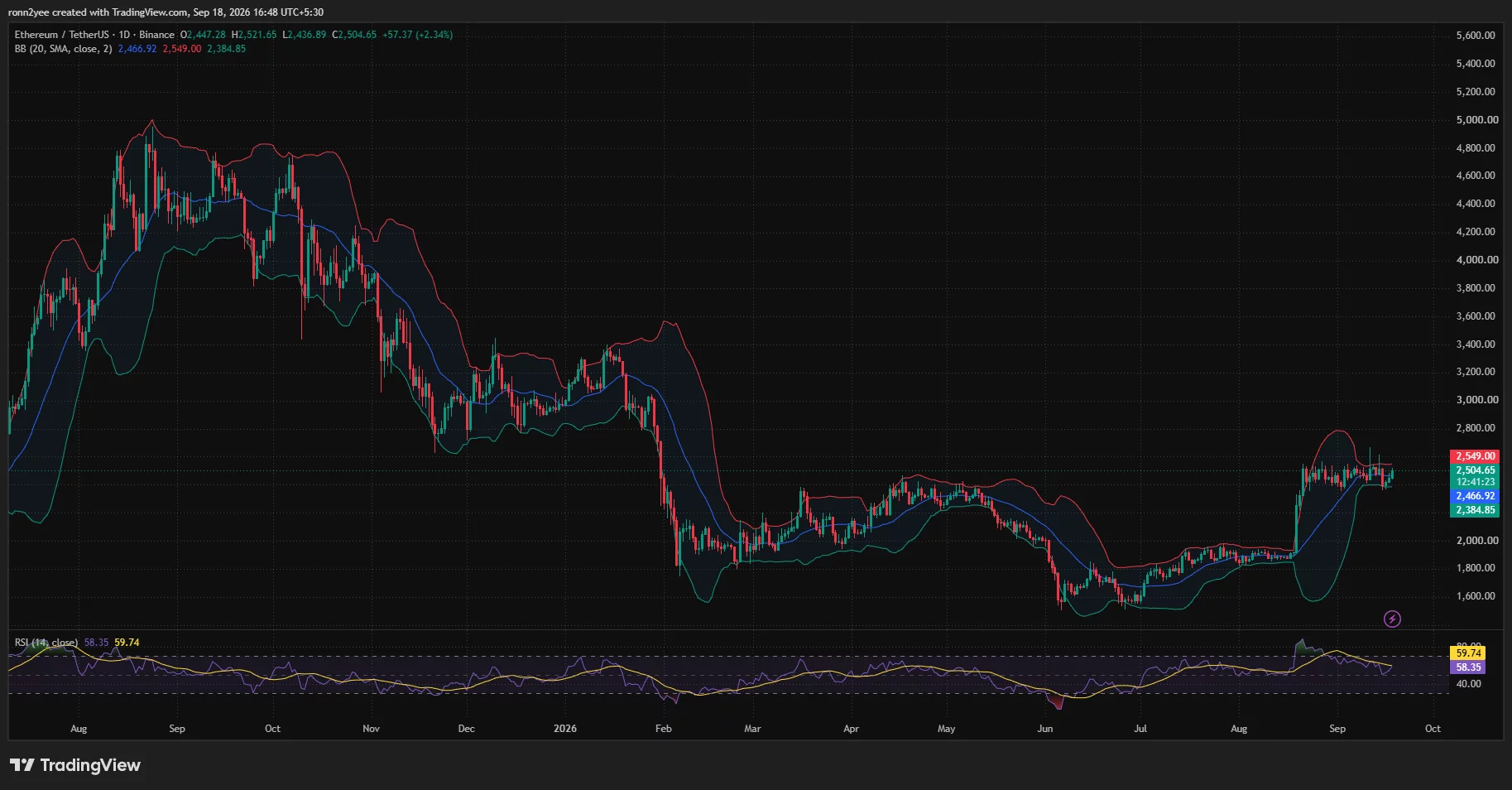Click the 2,000.00 price axis tick
Viewport: 1512px width, 790px height.
1477,541
